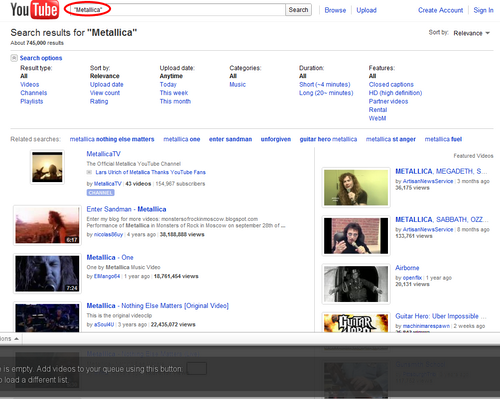This screenshot has height=399, width=500.
Task: Click Sign In
Action: coord(483,10)
